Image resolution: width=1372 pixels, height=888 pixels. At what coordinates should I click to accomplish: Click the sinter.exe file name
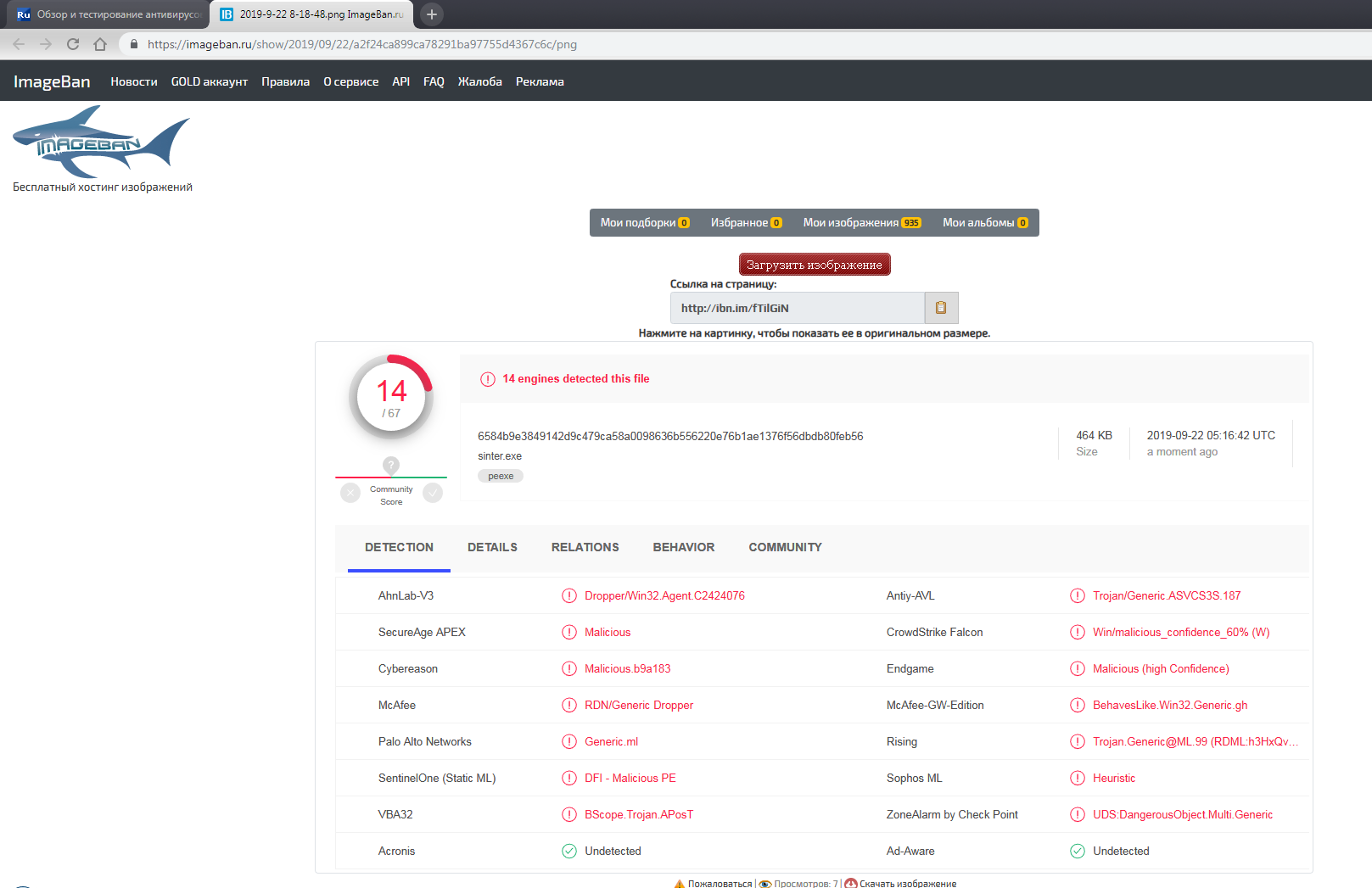pyautogui.click(x=500, y=456)
